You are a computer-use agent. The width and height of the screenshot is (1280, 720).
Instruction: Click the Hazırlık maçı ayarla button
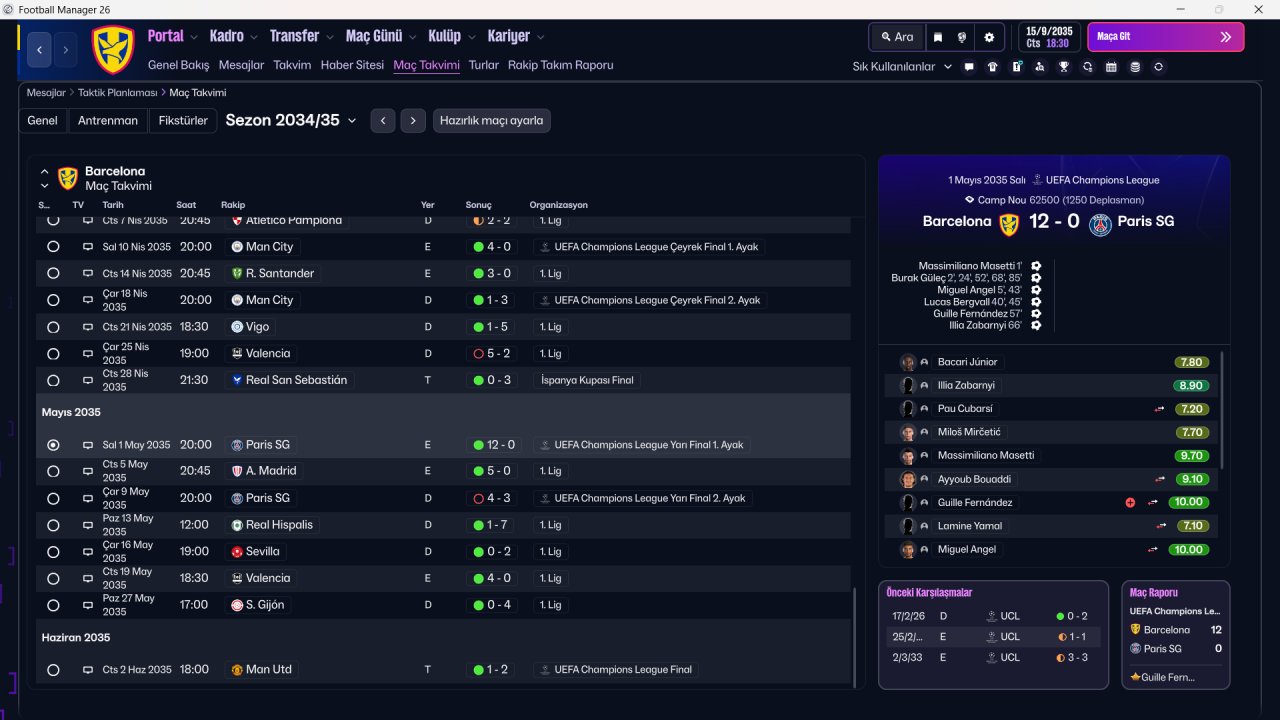[x=492, y=121]
